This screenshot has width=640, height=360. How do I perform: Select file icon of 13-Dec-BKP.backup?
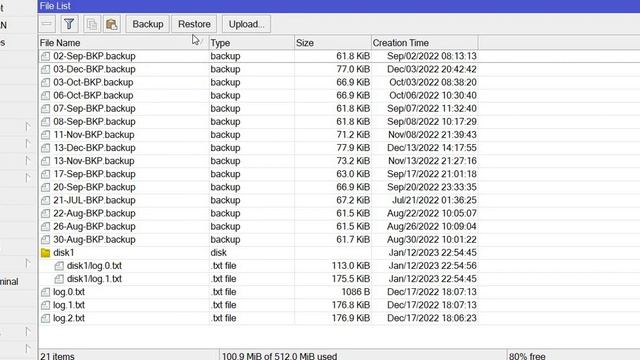[x=46, y=148]
